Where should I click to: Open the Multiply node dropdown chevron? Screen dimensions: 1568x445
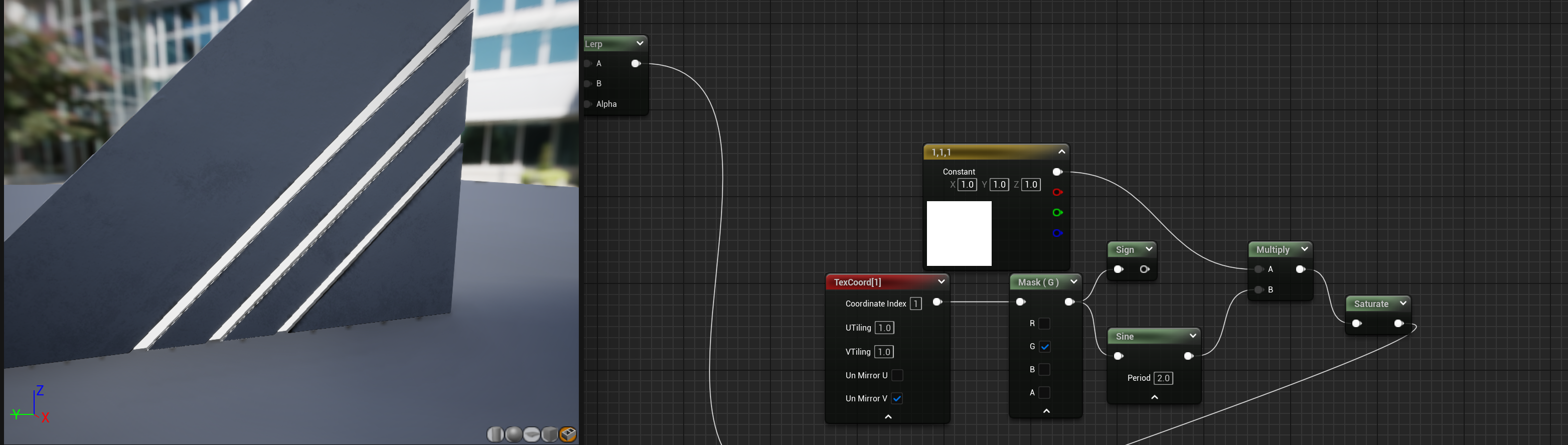(1305, 249)
